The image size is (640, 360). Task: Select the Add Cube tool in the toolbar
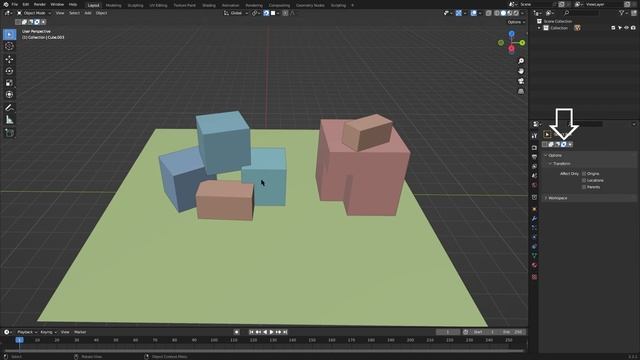[x=9, y=133]
